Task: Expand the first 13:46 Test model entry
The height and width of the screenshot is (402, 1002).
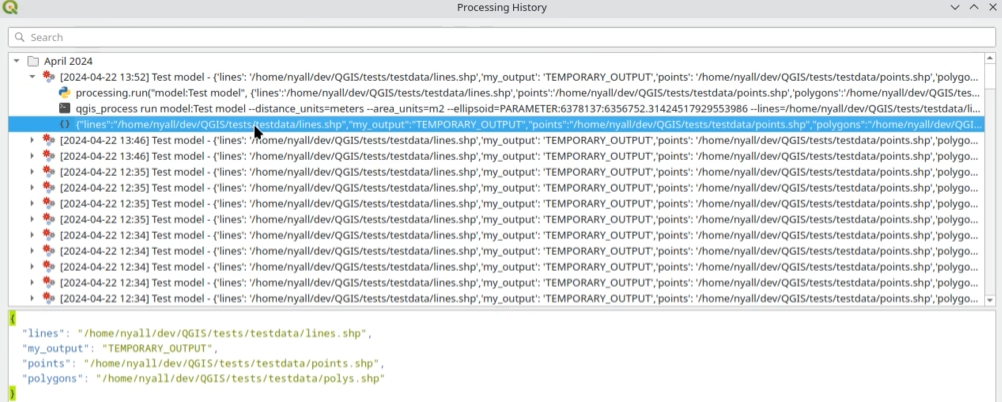Action: (x=32, y=140)
